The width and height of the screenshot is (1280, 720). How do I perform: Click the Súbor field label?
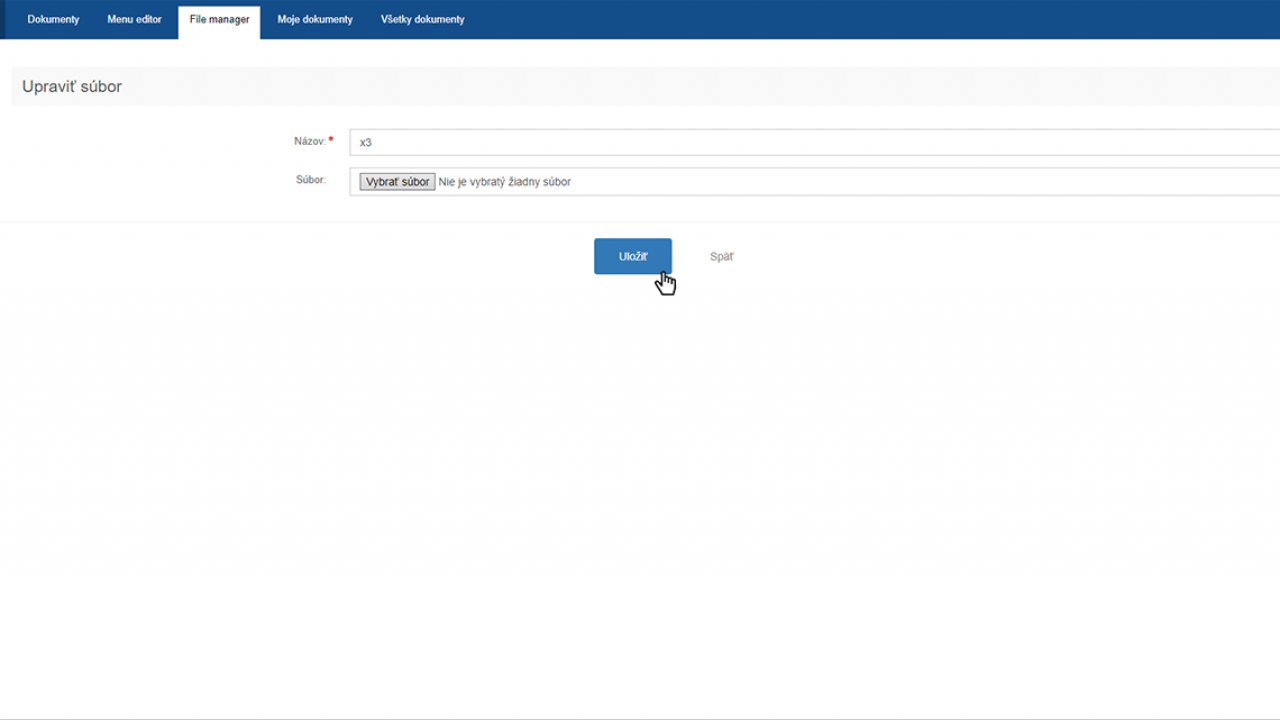310,180
